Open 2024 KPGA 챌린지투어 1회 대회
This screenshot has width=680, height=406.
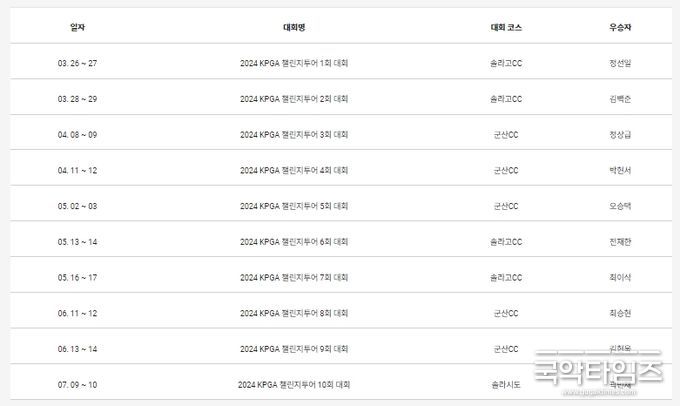[x=294, y=63]
